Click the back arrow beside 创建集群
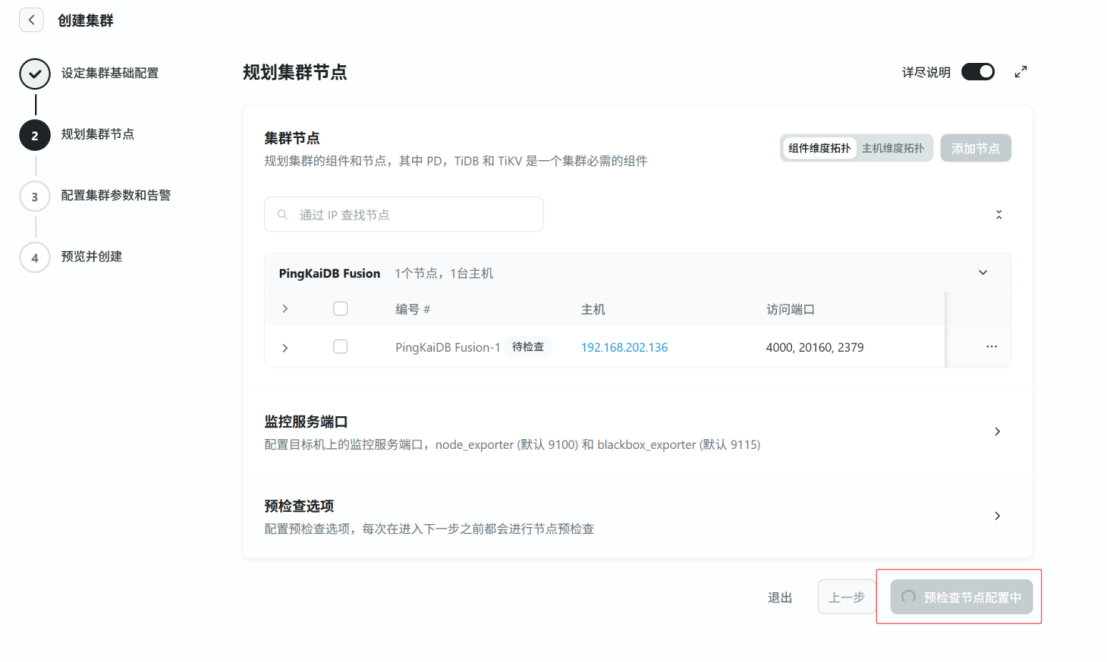Image resolution: width=1107 pixels, height=662 pixels. click(x=31, y=20)
